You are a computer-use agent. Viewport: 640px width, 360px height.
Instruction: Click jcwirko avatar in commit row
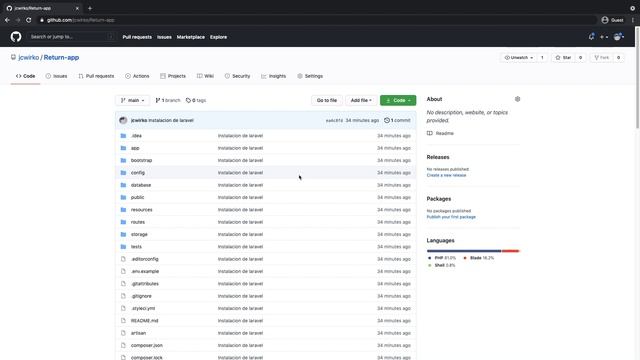tap(123, 120)
